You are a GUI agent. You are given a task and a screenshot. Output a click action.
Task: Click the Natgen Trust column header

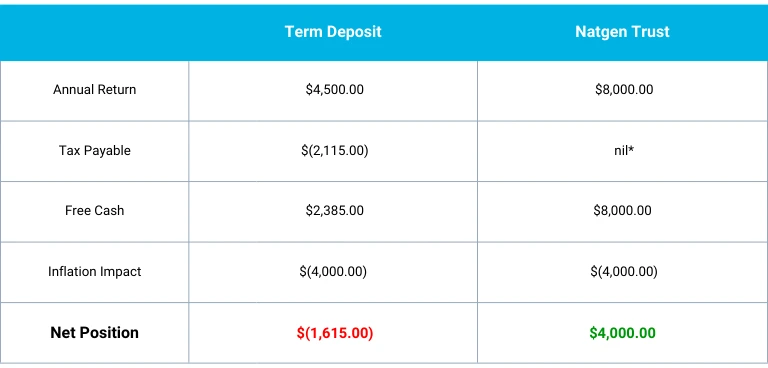pyautogui.click(x=622, y=32)
